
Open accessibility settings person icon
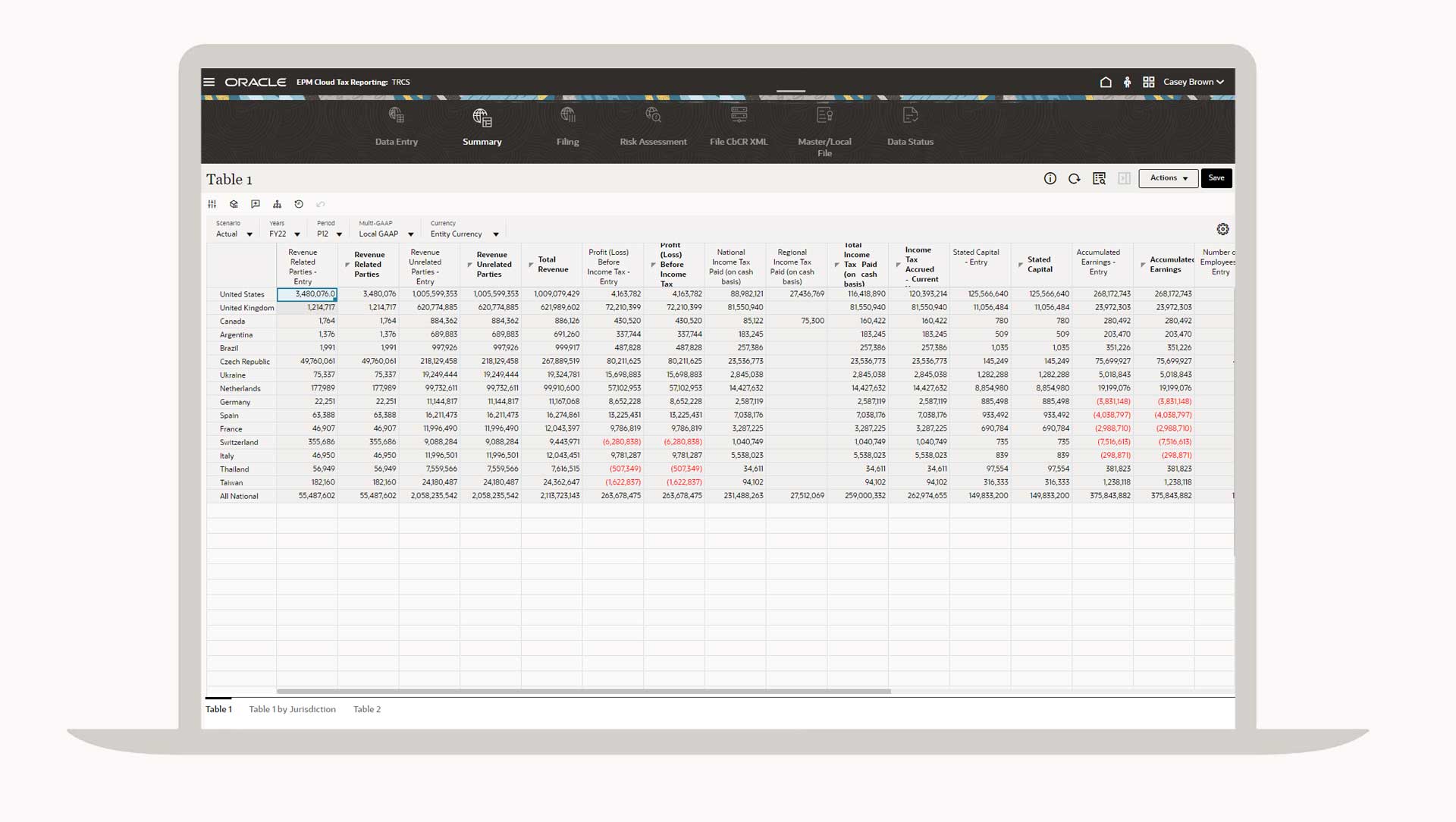[1127, 82]
